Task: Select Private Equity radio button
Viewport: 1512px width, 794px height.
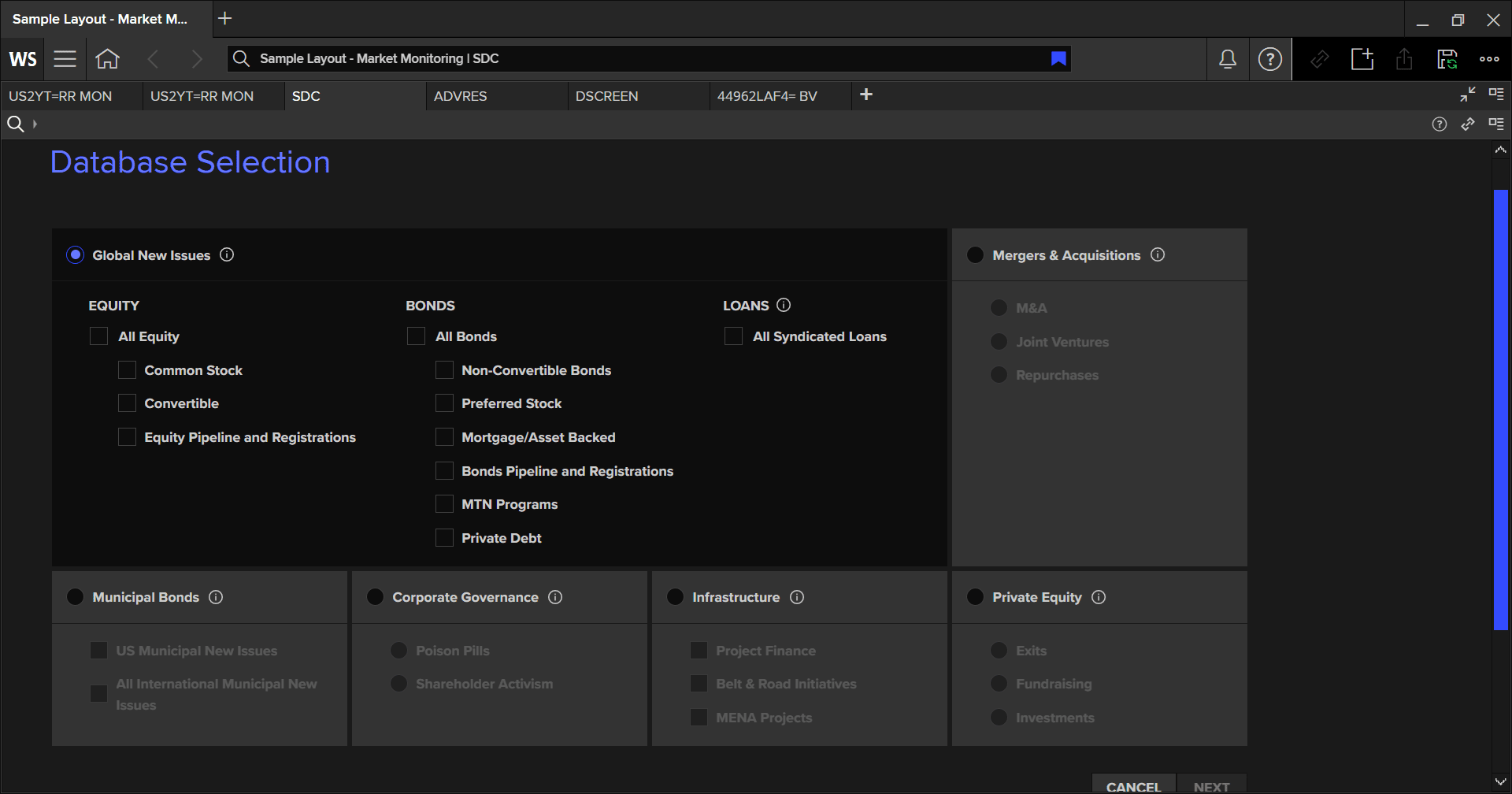Action: pos(975,597)
